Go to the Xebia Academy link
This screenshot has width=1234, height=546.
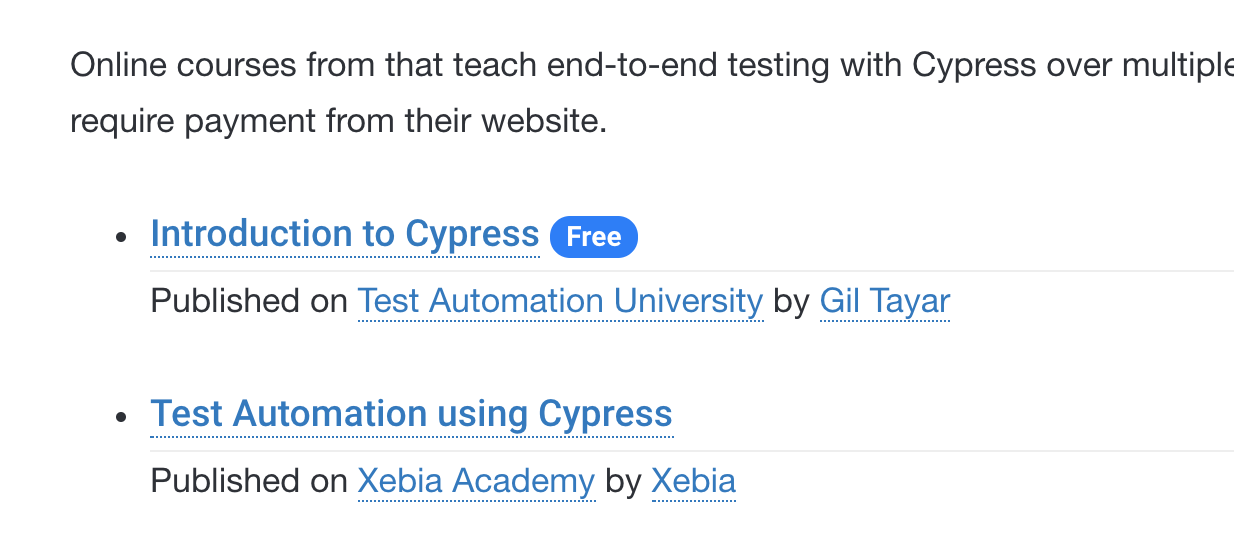(476, 481)
